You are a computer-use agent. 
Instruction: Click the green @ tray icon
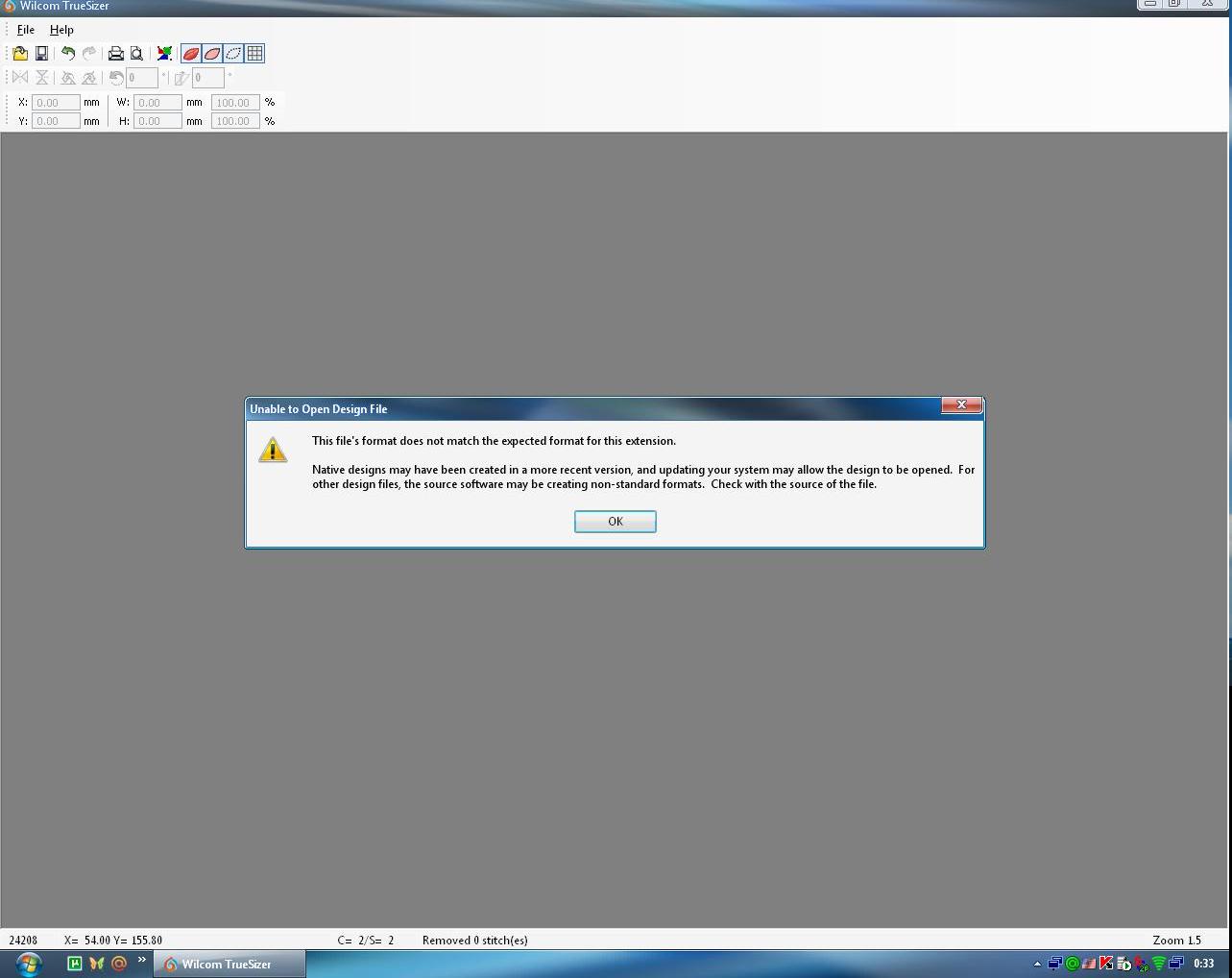[1073, 964]
